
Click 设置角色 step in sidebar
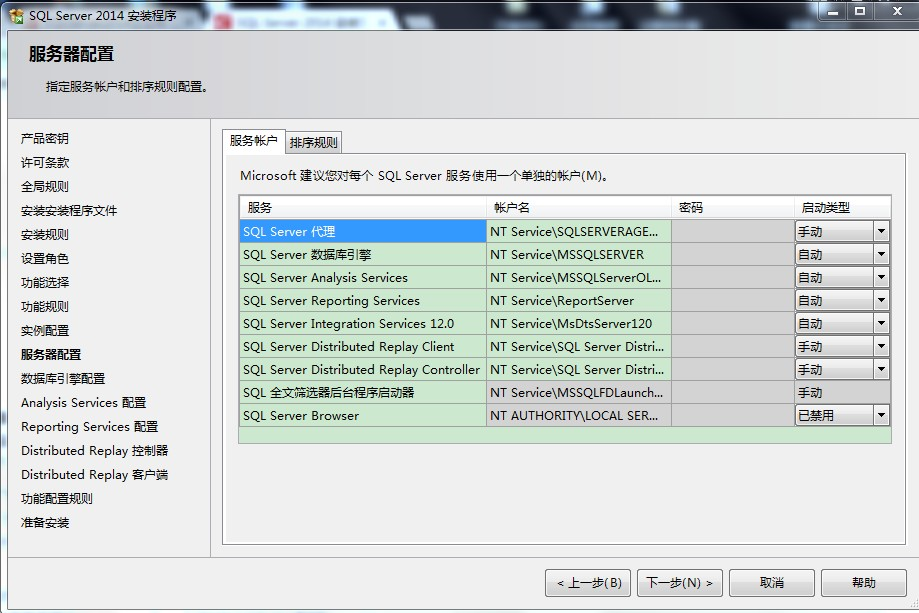[x=45, y=258]
